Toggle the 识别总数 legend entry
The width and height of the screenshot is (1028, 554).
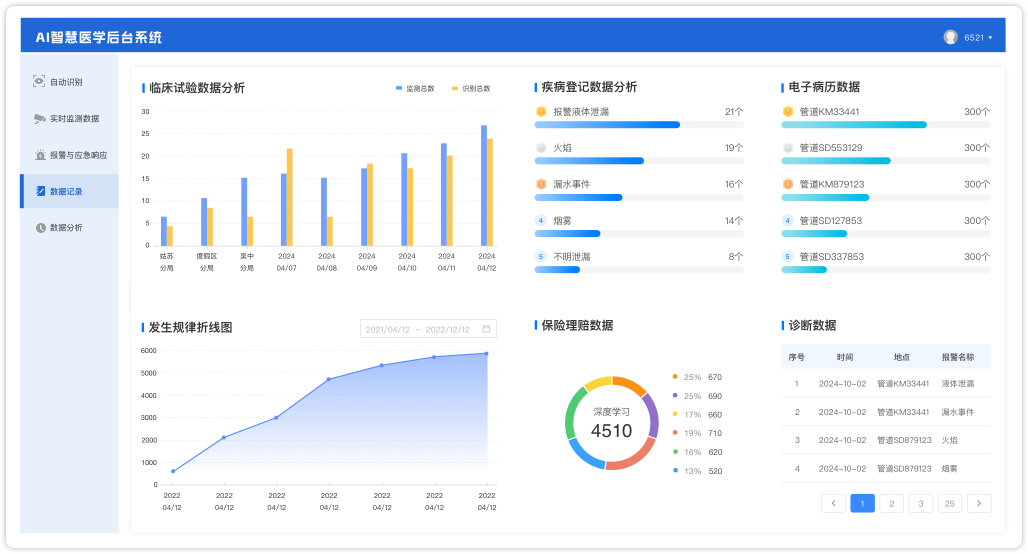pos(471,89)
